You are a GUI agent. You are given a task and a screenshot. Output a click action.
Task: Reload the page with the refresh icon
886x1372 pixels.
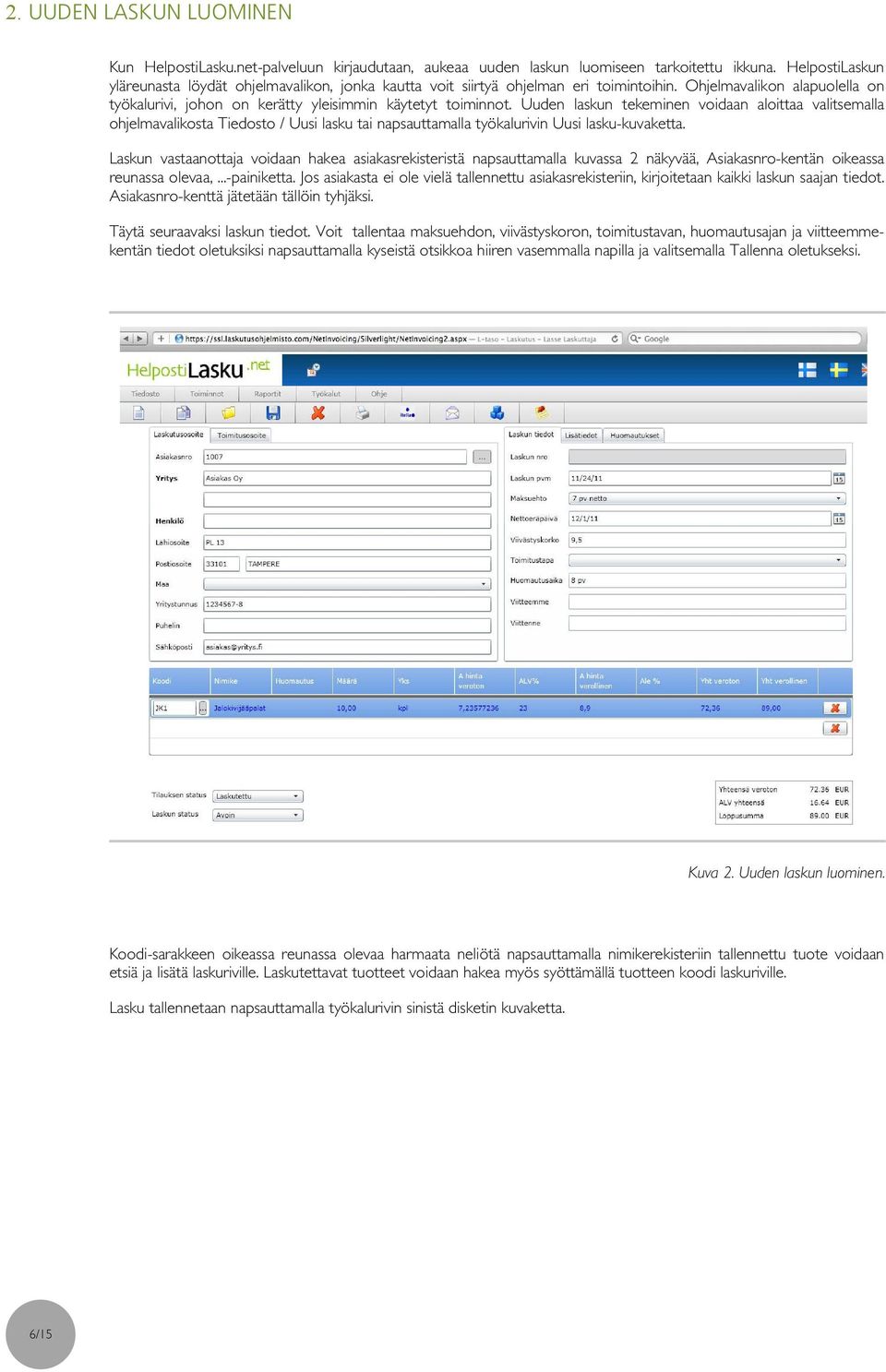coord(615,339)
